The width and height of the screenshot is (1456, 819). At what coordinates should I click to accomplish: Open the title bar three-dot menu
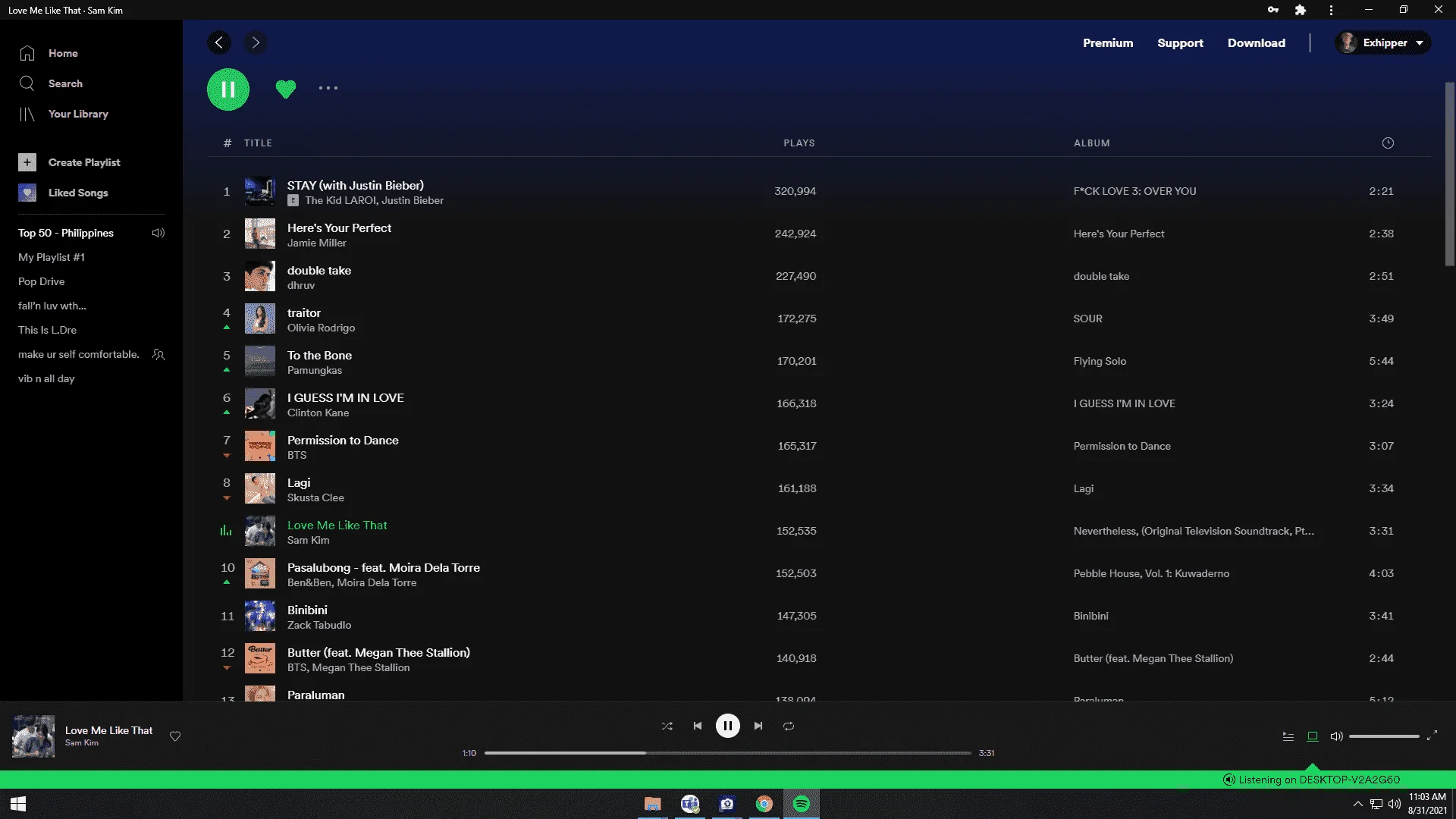[x=1331, y=10]
